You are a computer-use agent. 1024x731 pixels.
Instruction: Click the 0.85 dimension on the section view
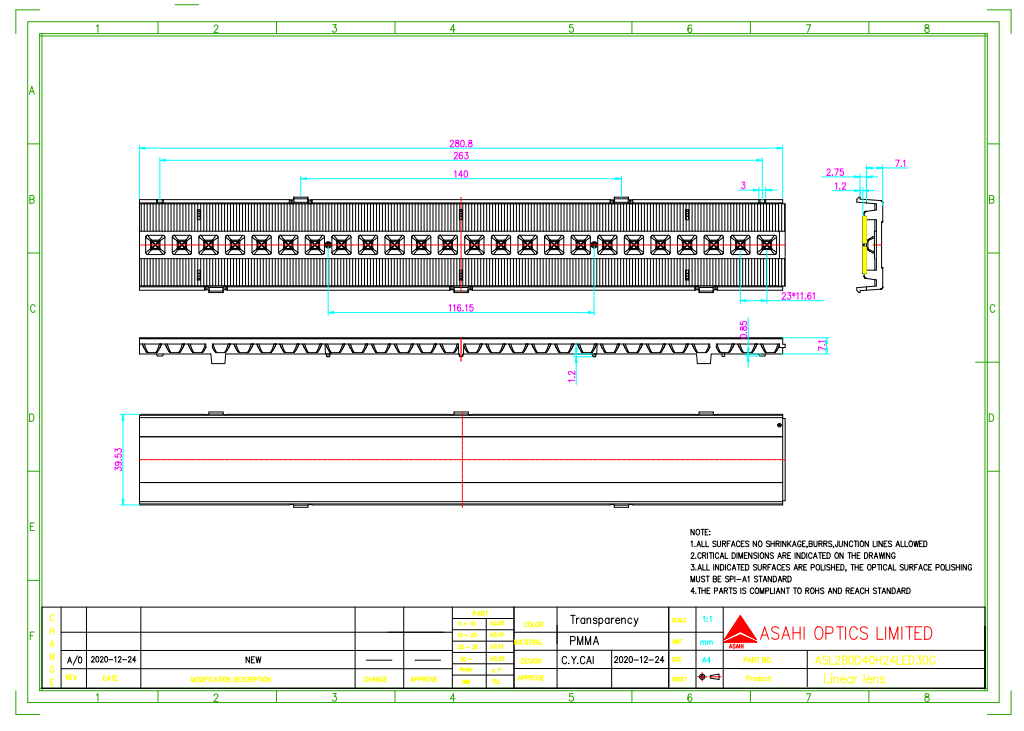[743, 329]
